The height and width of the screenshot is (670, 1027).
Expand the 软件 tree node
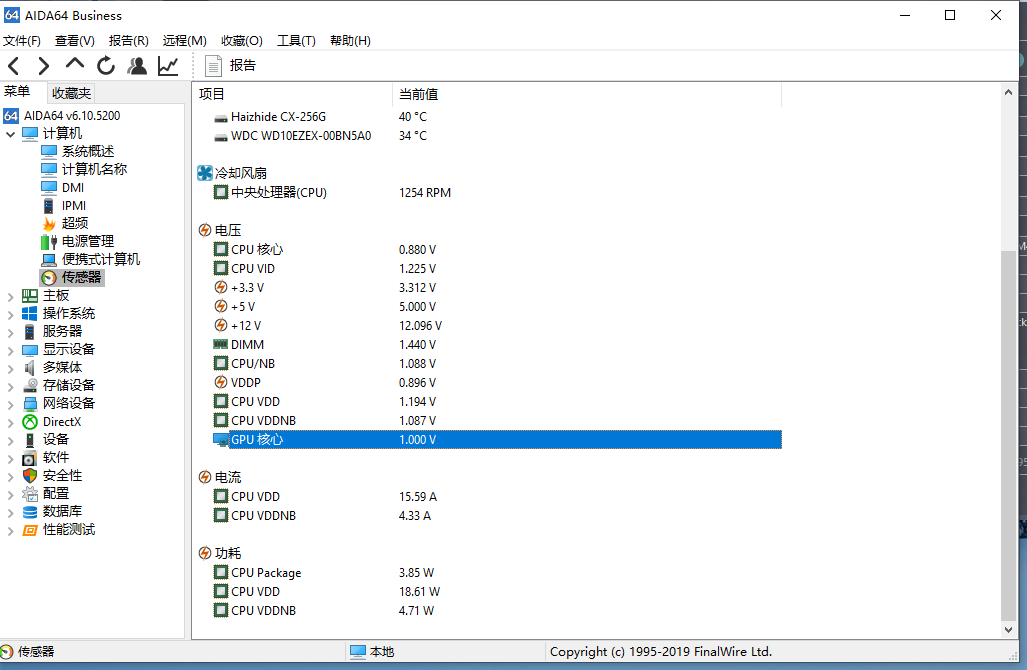pyautogui.click(x=10, y=458)
